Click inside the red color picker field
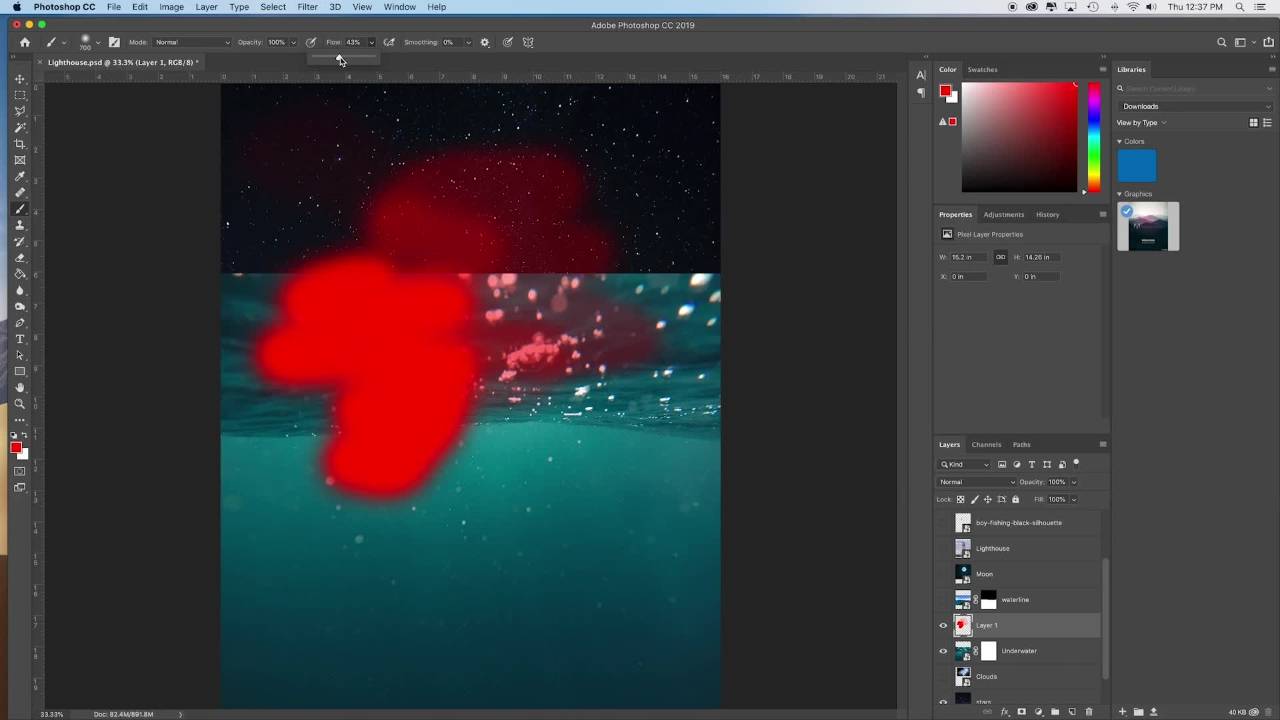1280x720 pixels. click(x=1019, y=136)
